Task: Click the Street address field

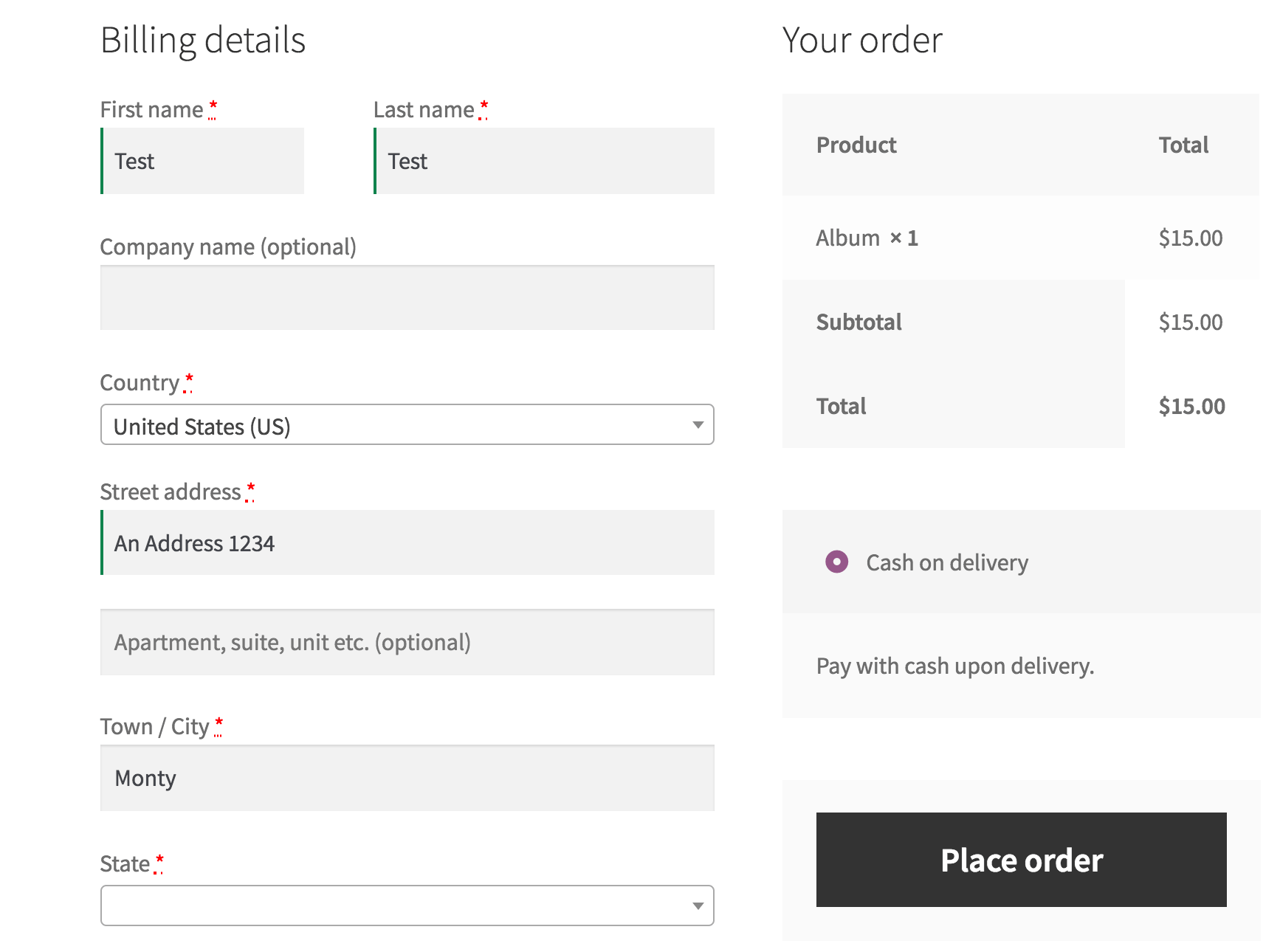Action: (x=407, y=543)
